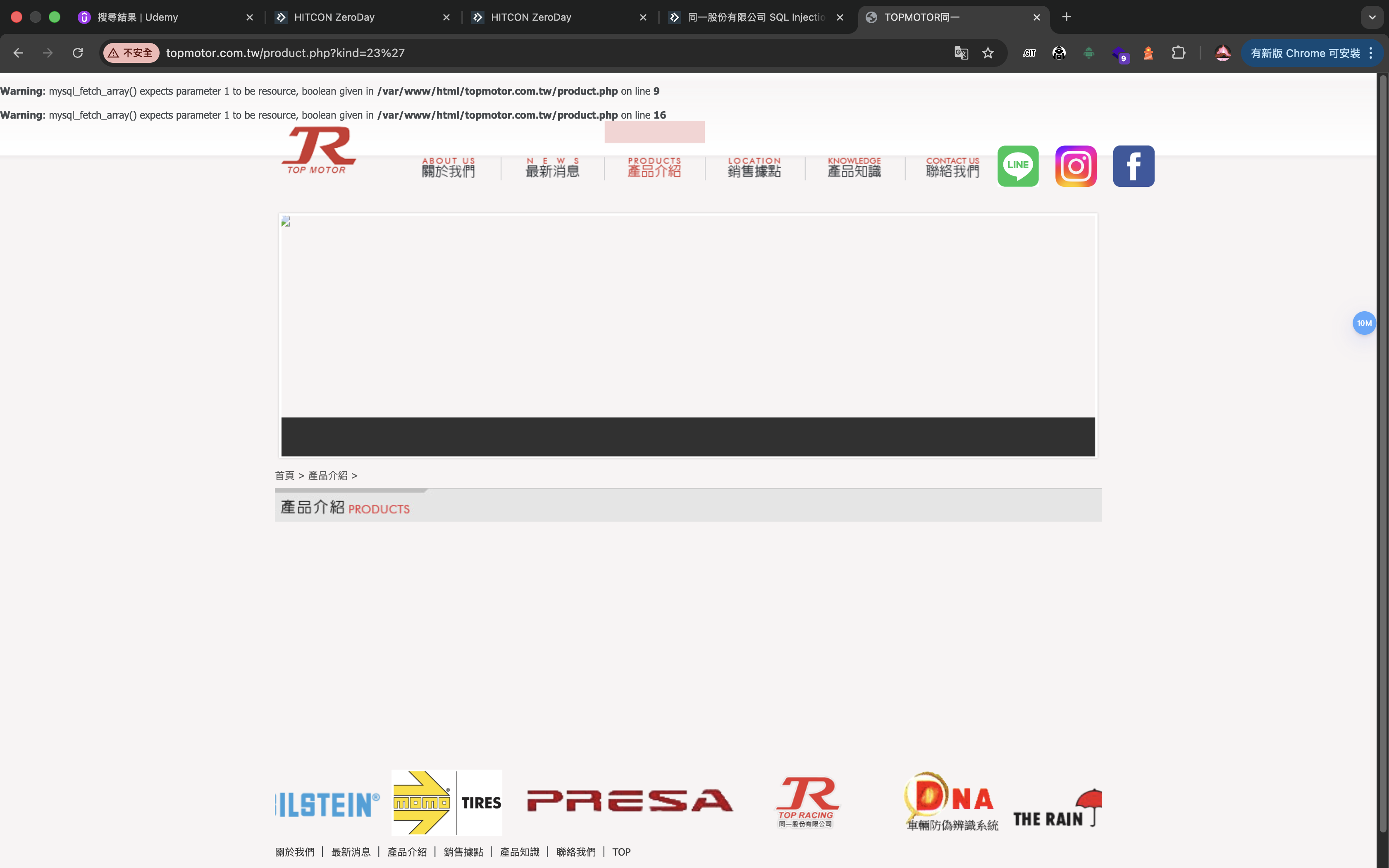
Task: Close the TOPMOTOR同一 tab
Action: (1037, 17)
